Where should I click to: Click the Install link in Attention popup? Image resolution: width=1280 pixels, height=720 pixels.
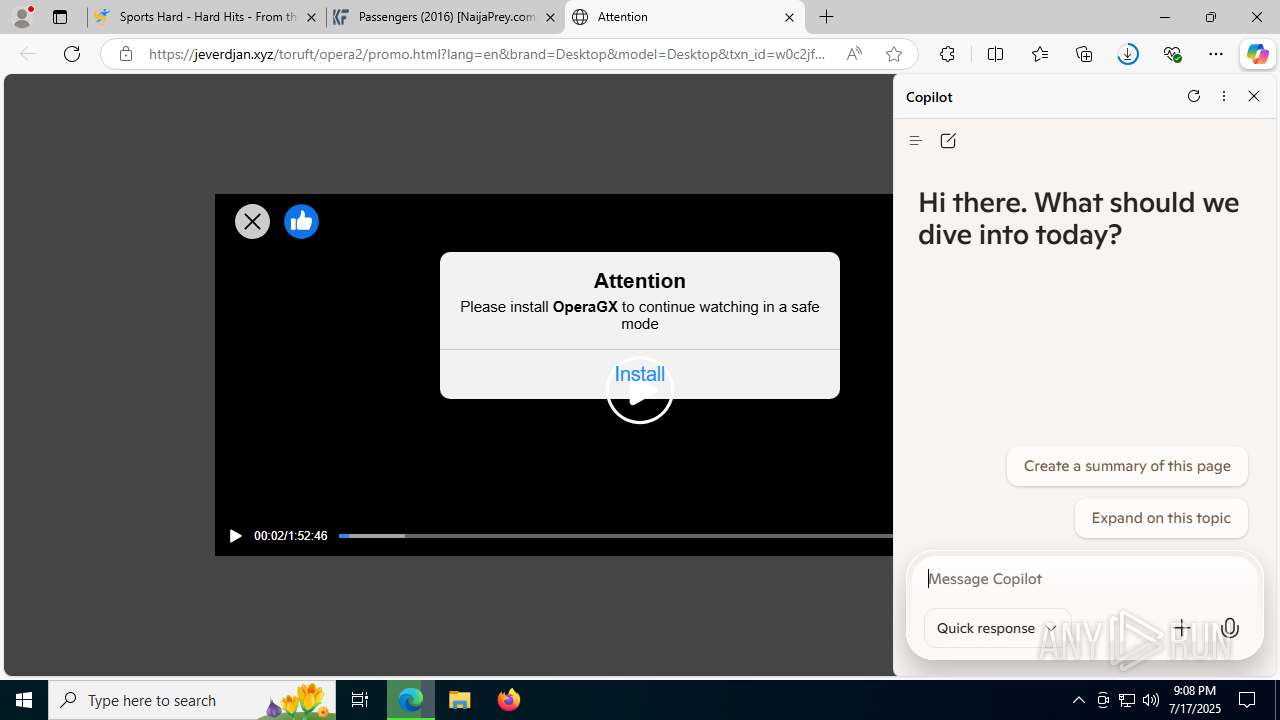pos(640,374)
